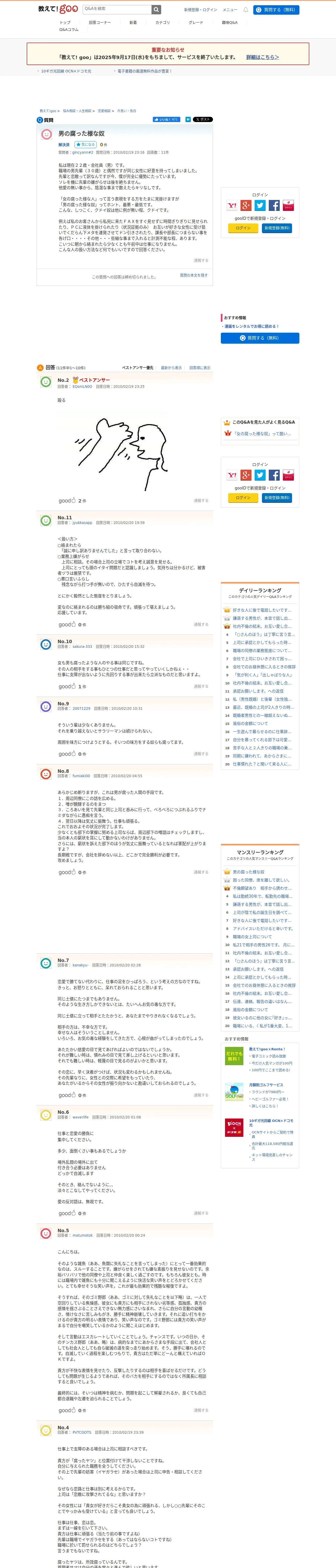Viewport: 336px width, 1568px height.
Task: Go to the トップ nav tab
Action: [65, 22]
